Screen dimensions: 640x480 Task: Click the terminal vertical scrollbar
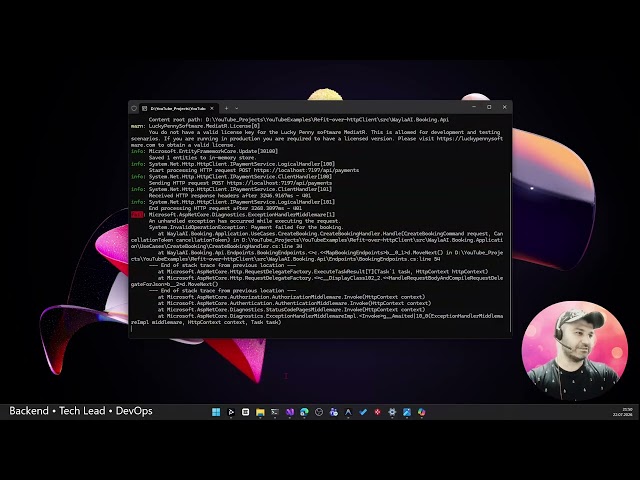(510, 251)
